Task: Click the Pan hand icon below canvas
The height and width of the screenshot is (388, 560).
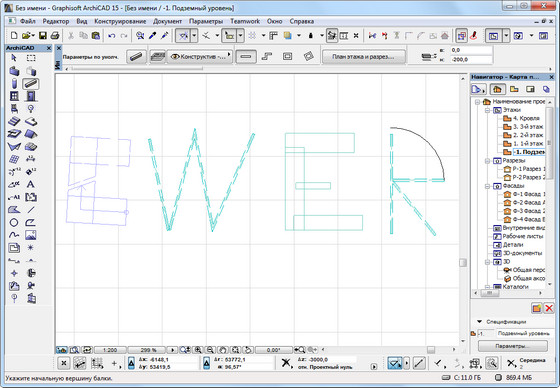Action: (x=222, y=350)
